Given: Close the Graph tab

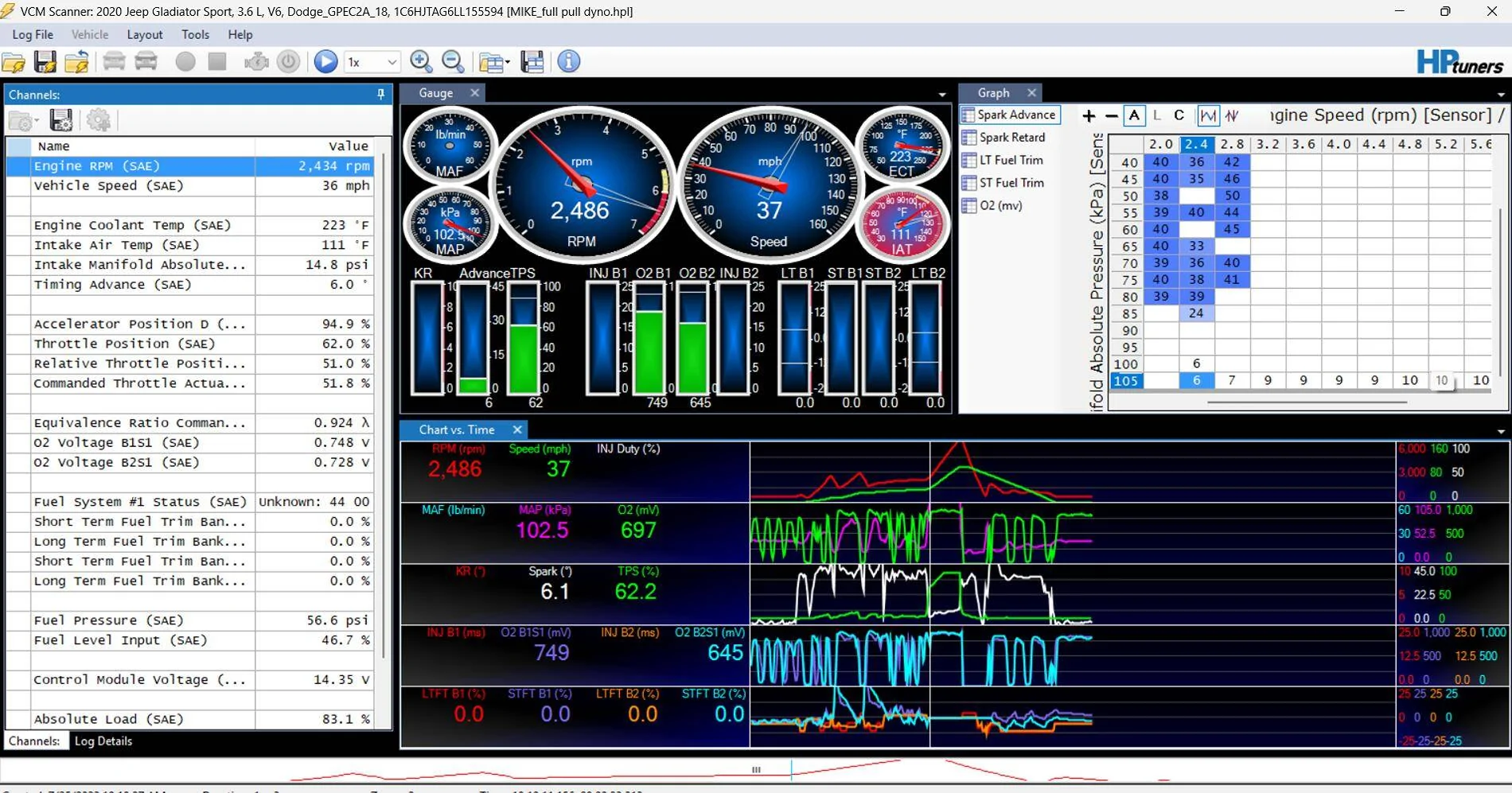Looking at the screenshot, I should (x=1032, y=93).
